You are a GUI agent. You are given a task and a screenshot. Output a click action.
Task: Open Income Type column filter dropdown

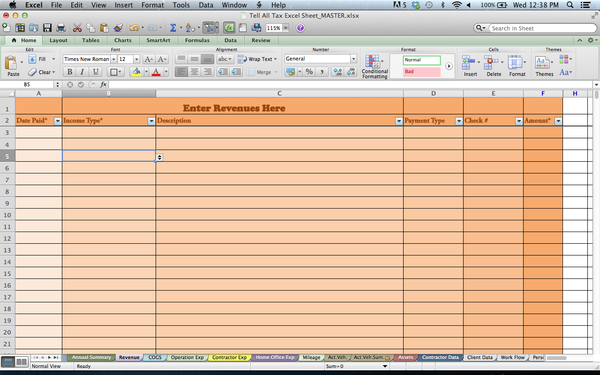pyautogui.click(x=151, y=121)
